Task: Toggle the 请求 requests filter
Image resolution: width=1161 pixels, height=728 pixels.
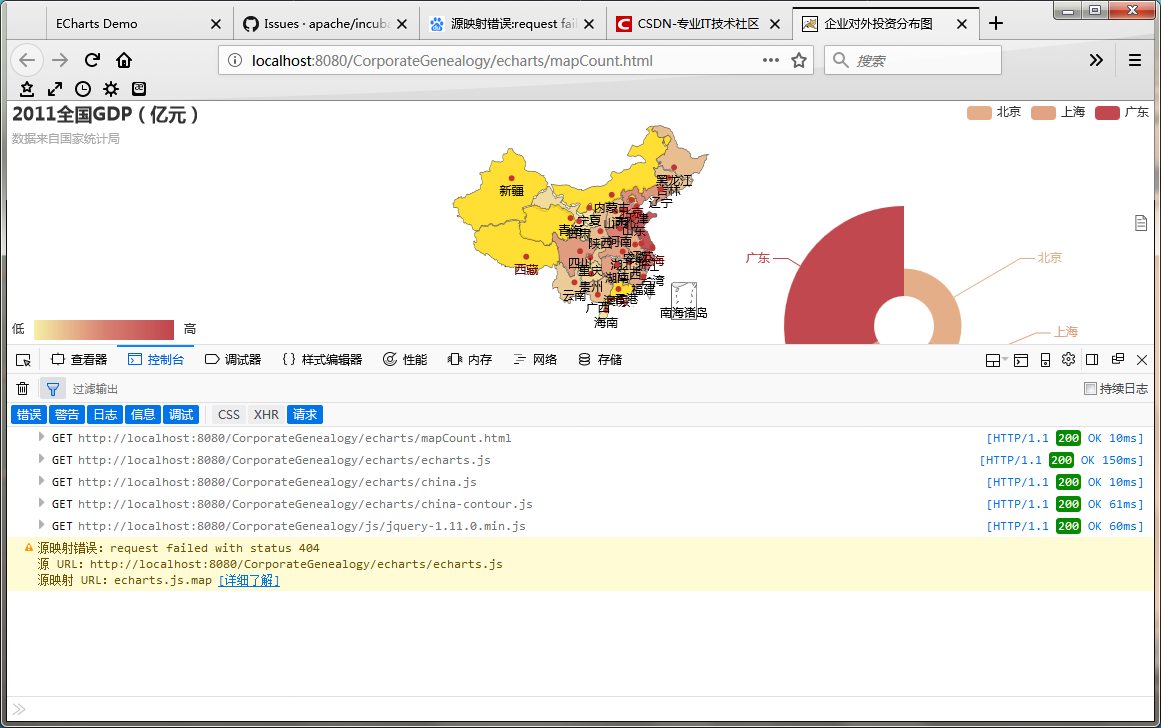Action: click(305, 415)
